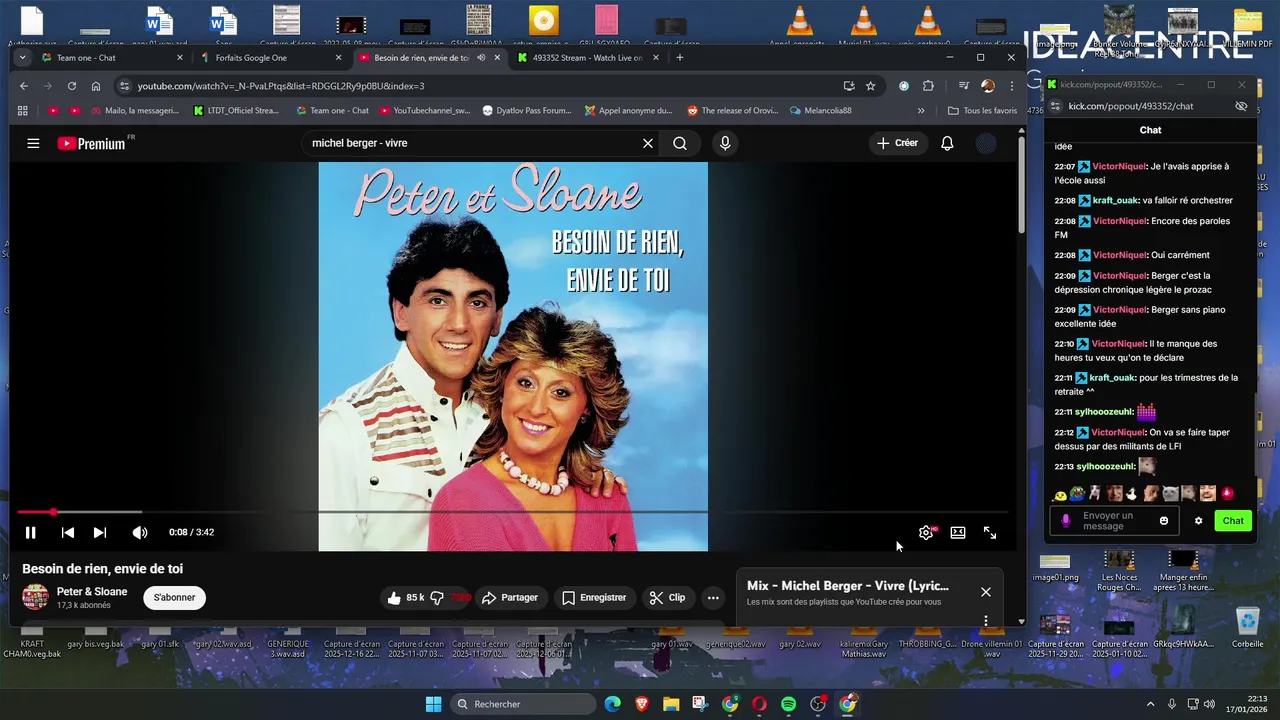1280x720 pixels.
Task: Open Chrome three-dot menu
Action: (1011, 86)
